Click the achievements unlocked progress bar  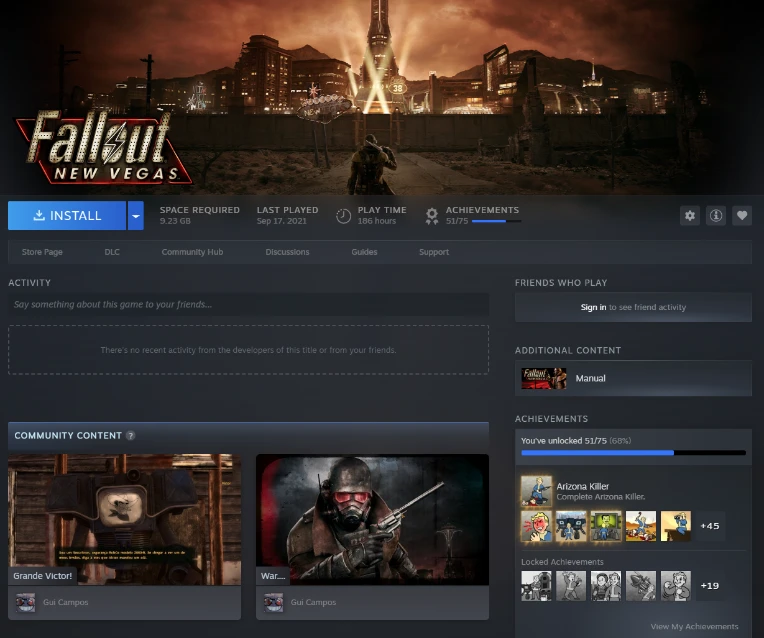pyautogui.click(x=633, y=453)
